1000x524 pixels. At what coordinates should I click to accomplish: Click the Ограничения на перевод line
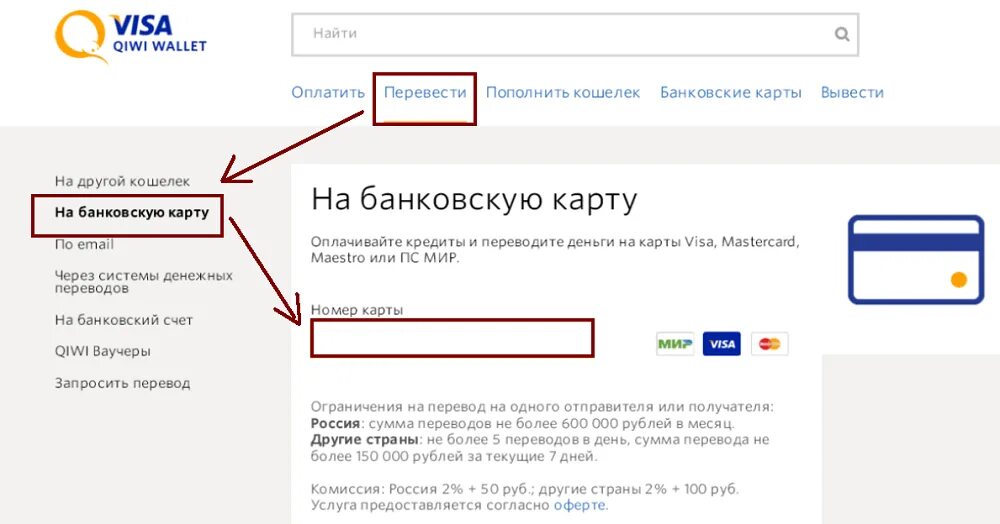point(542,407)
